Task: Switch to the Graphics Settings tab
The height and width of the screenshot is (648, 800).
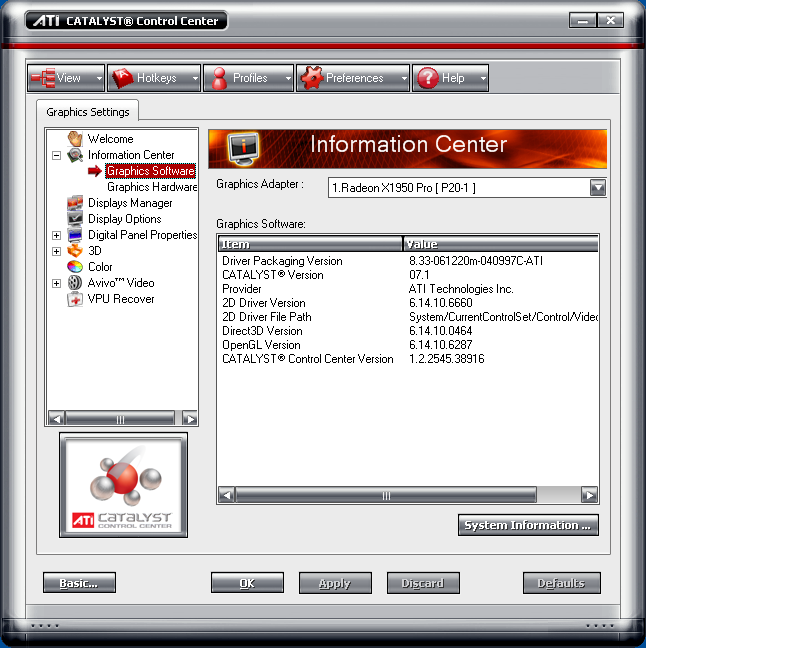Action: pos(88,112)
